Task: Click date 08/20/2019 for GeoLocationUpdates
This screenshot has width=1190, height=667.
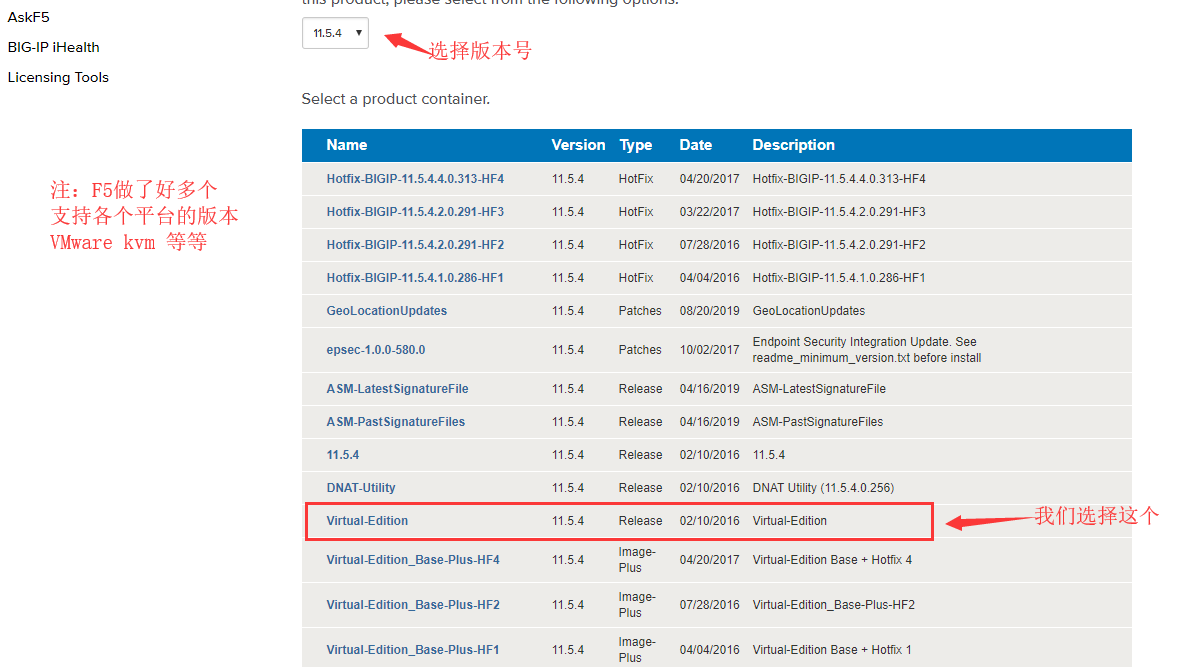Action: (x=710, y=311)
